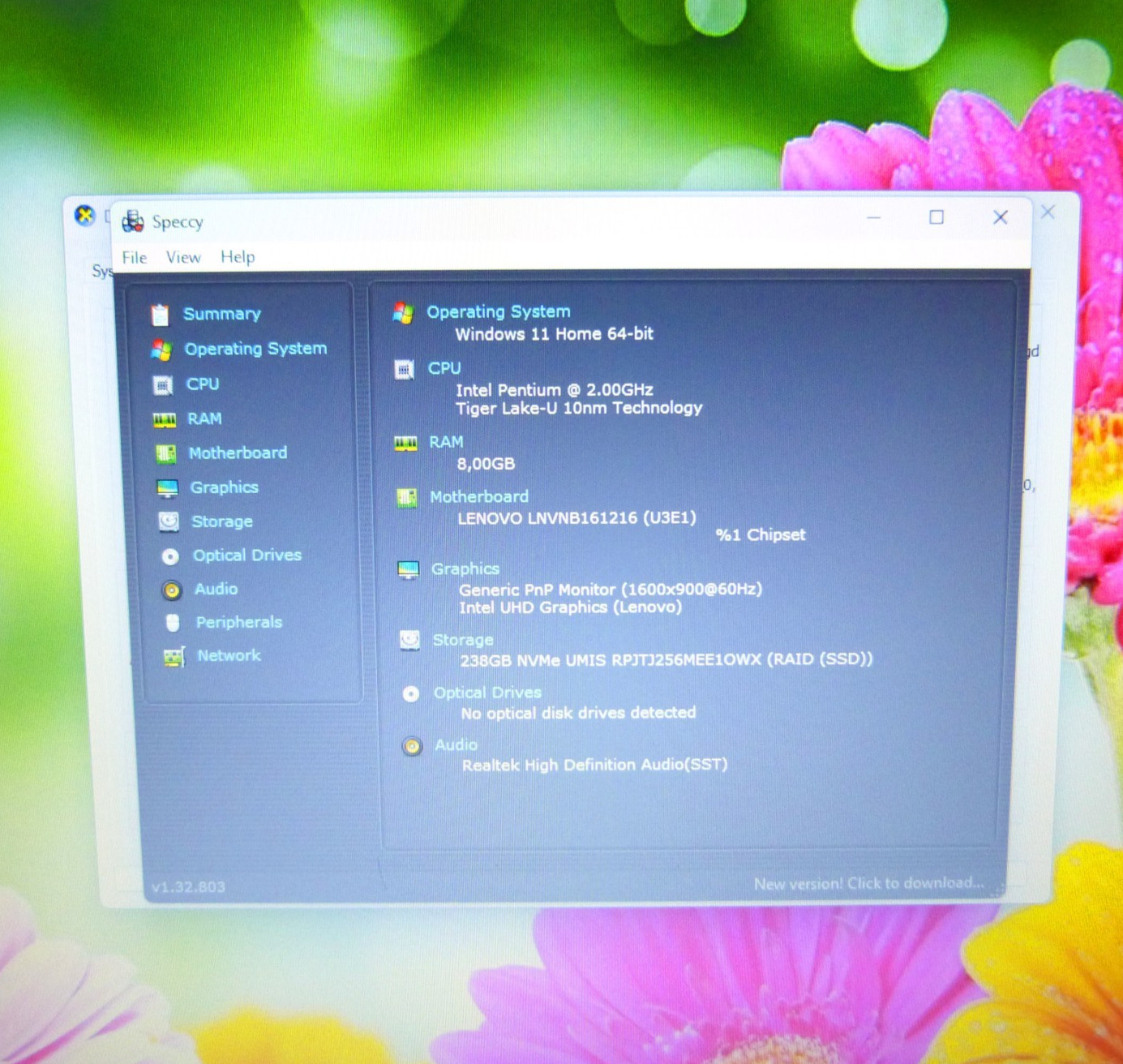
Task: Click 'New version! Click to download...' link
Action: pos(868,883)
